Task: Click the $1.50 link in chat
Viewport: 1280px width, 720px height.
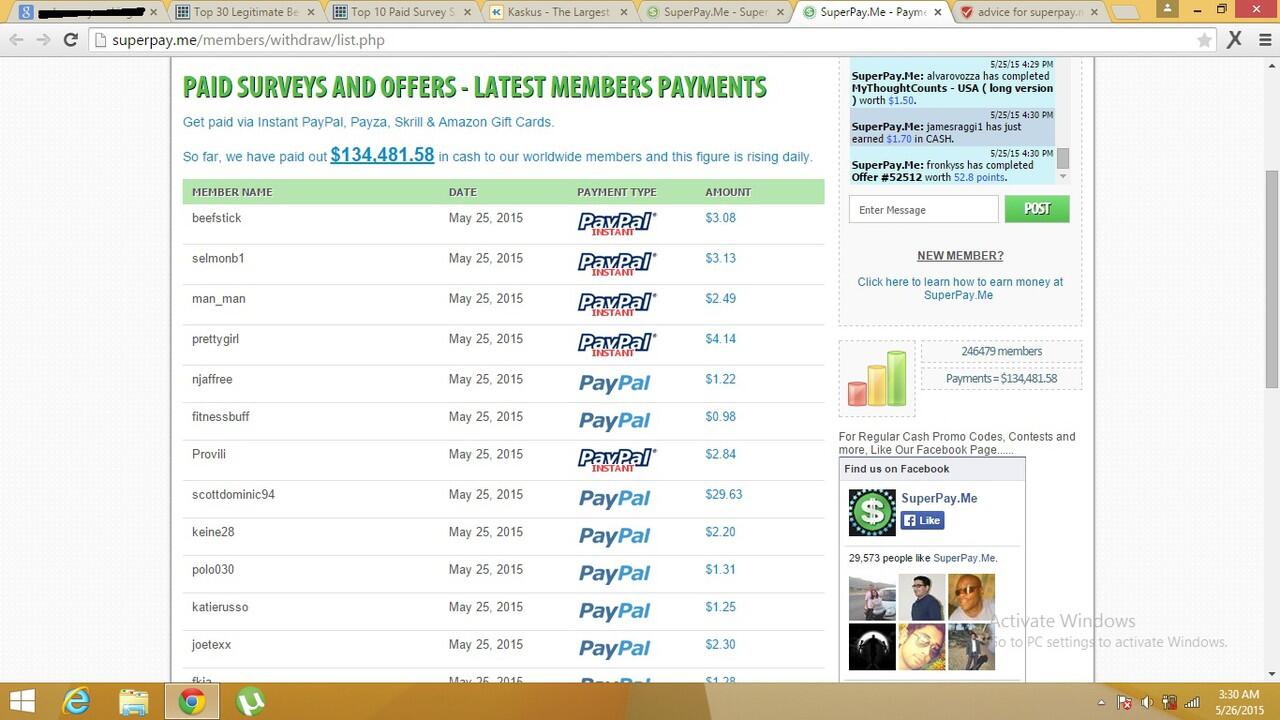Action: click(901, 100)
